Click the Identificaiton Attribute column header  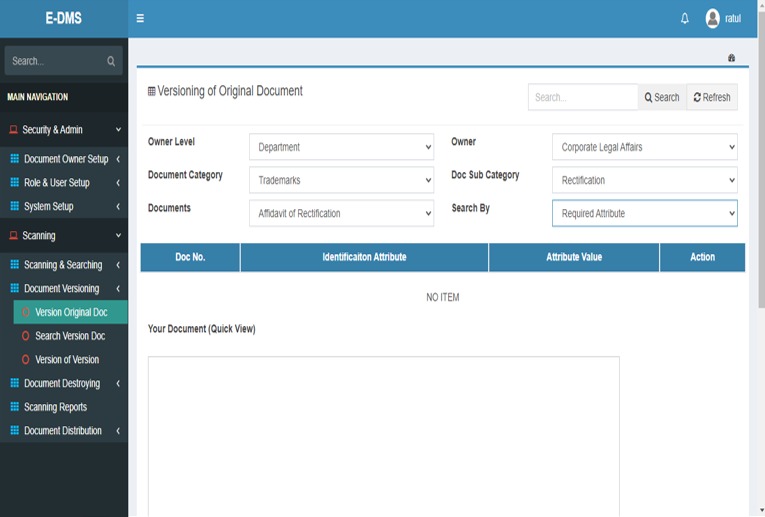click(x=364, y=257)
